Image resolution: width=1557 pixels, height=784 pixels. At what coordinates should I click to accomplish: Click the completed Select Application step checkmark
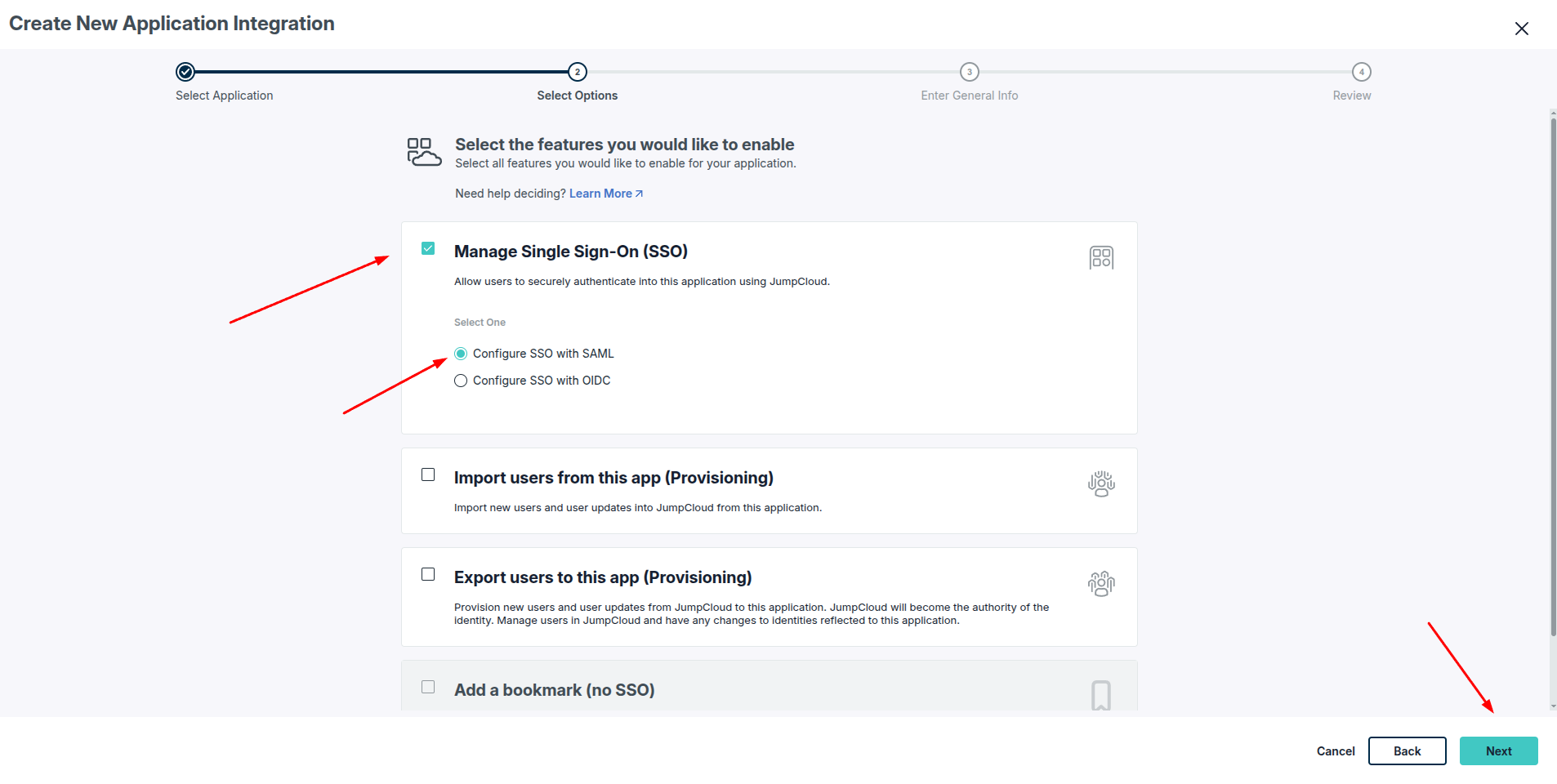pyautogui.click(x=185, y=72)
